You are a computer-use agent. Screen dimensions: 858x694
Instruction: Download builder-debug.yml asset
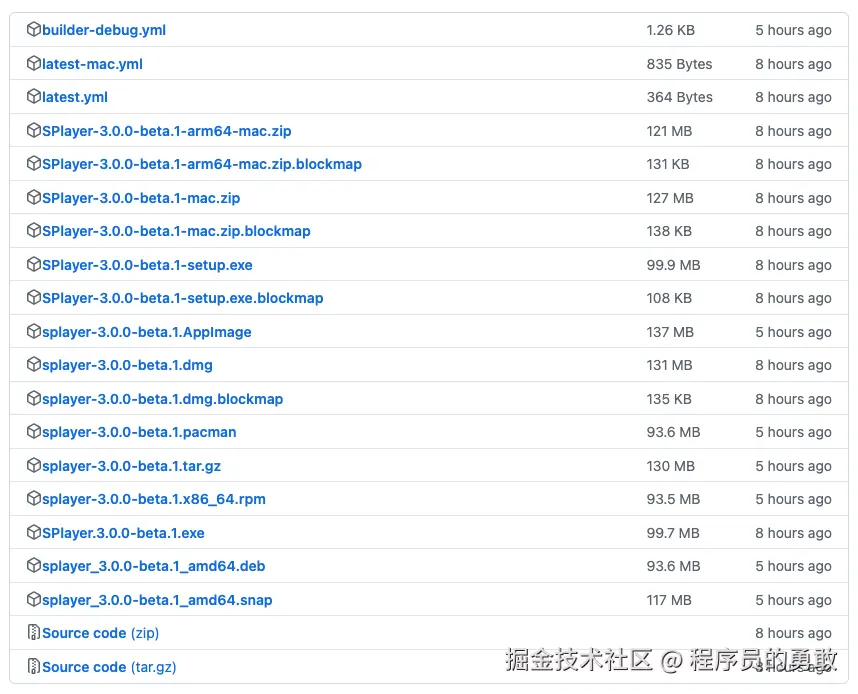click(x=104, y=30)
